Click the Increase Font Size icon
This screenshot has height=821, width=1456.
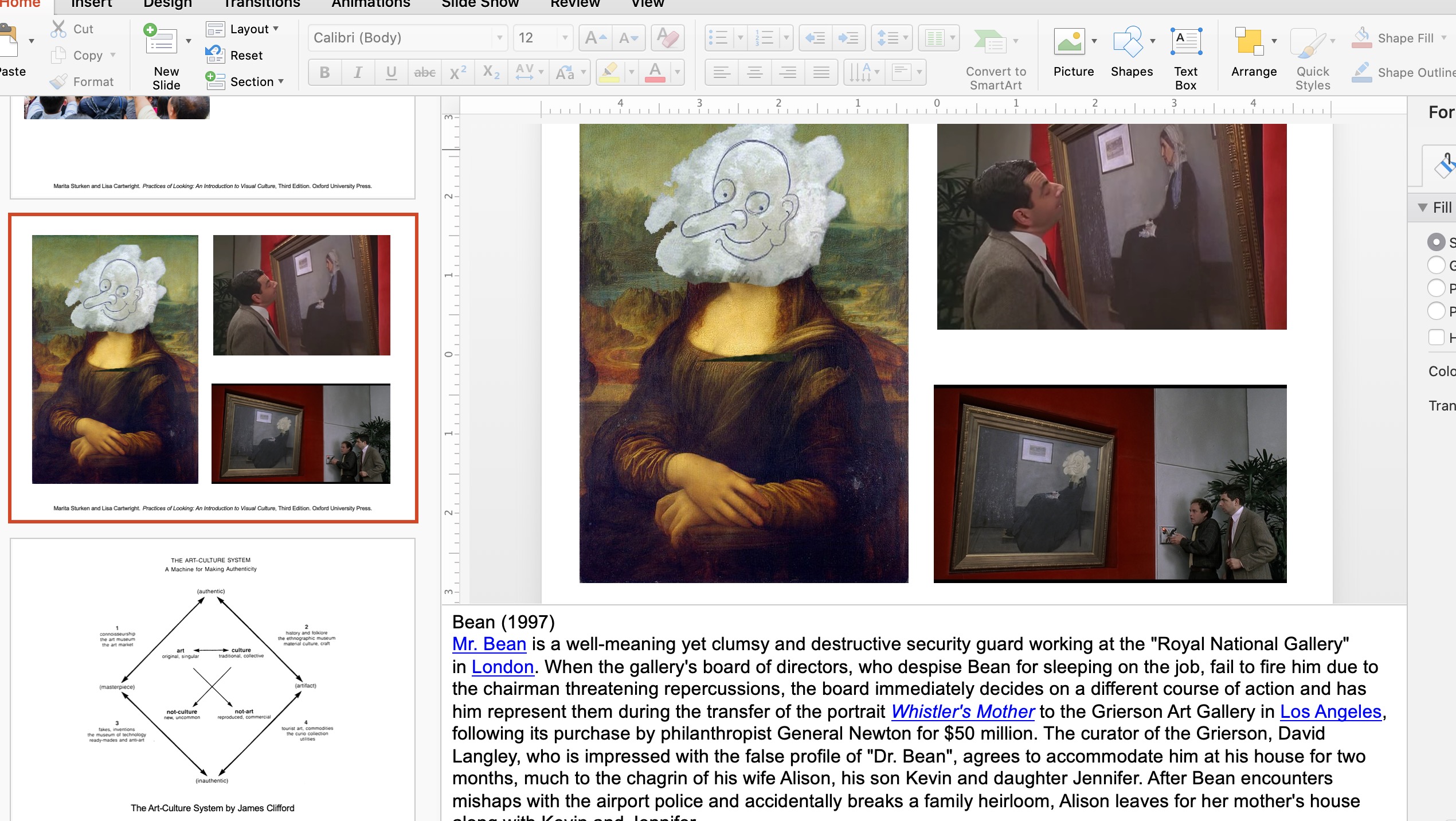click(x=595, y=38)
